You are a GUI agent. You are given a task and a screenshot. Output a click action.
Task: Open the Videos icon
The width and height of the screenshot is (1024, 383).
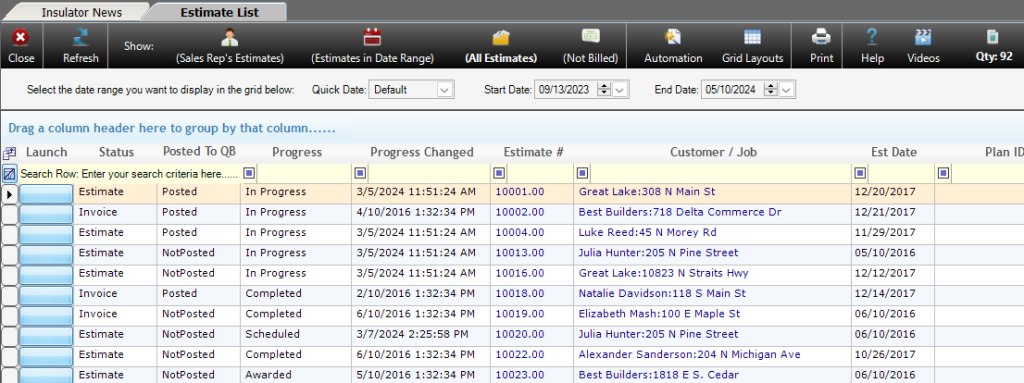[923, 37]
